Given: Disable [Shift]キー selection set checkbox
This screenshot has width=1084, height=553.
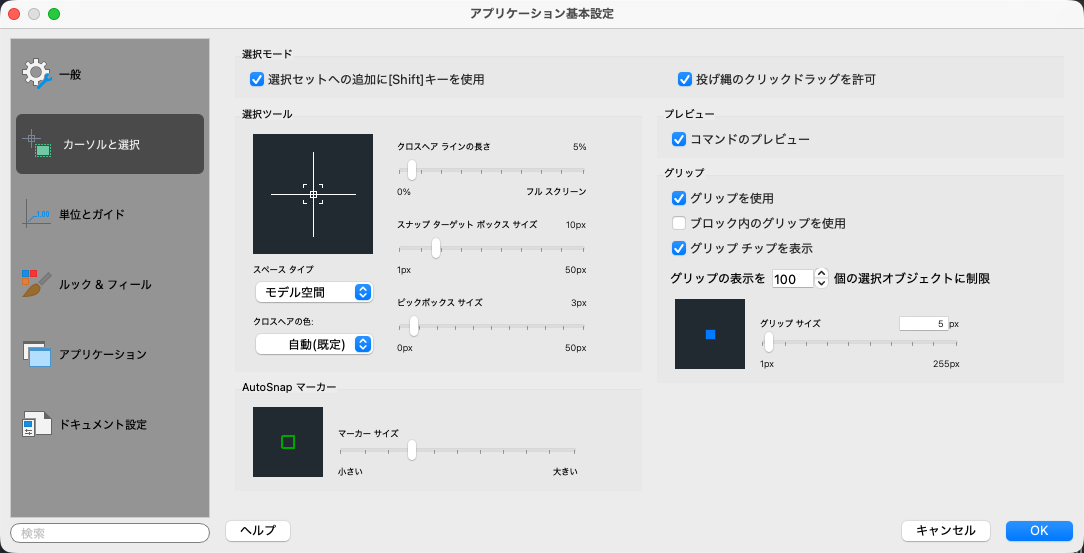Looking at the screenshot, I should (258, 79).
